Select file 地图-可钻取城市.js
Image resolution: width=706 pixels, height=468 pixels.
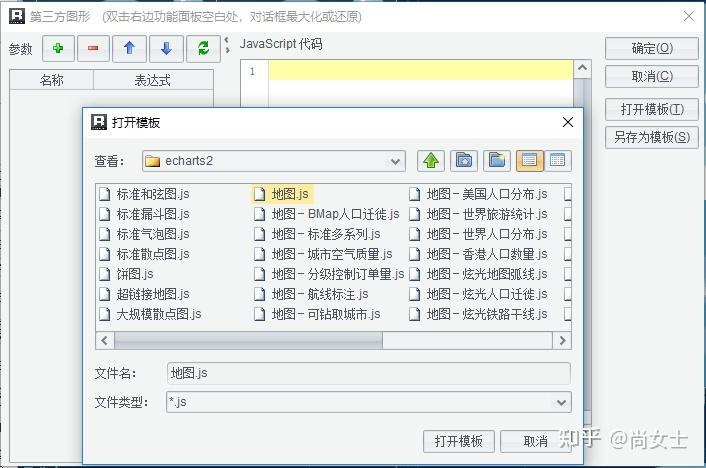(x=317, y=314)
